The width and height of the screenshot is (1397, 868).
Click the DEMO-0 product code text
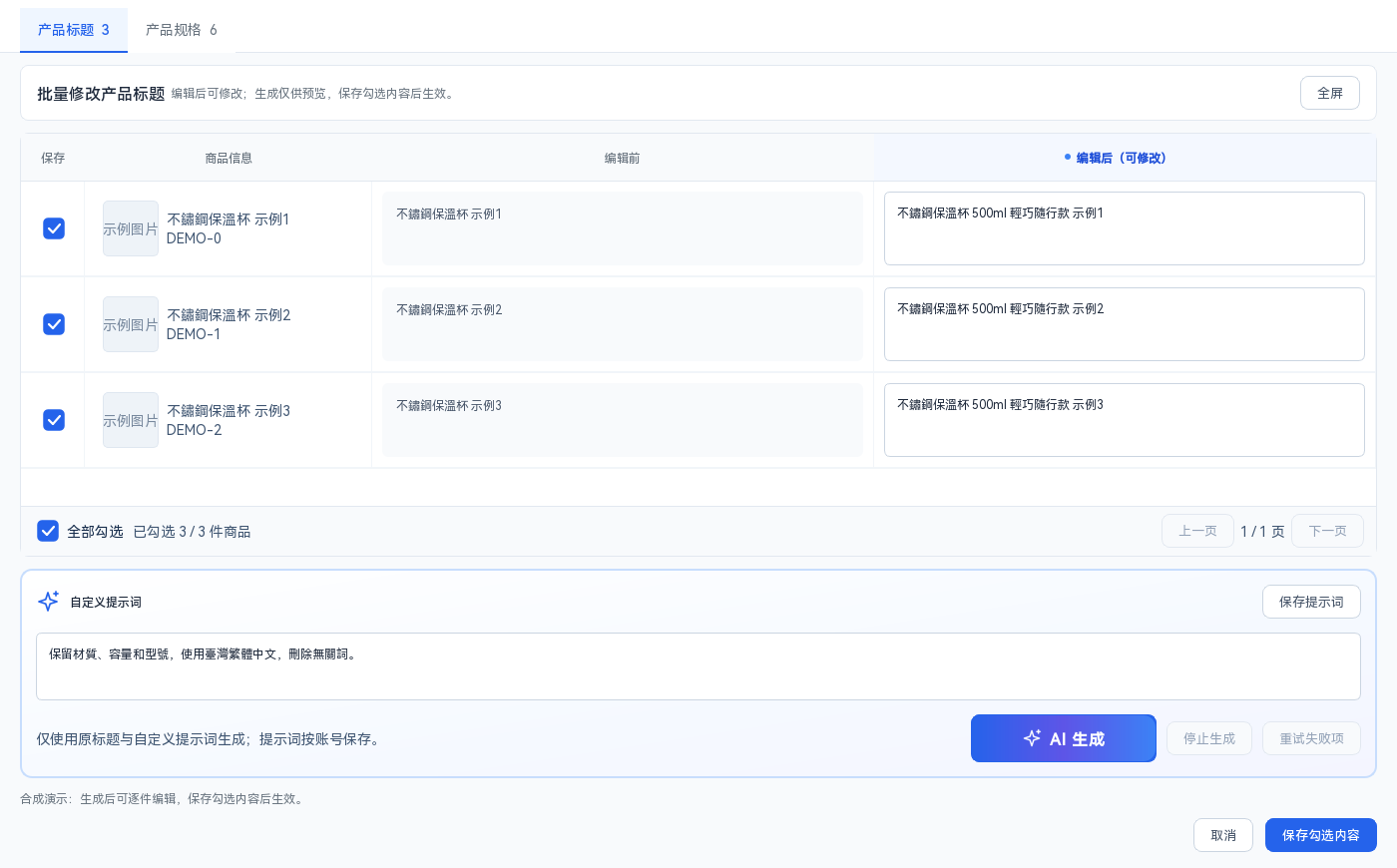pyautogui.click(x=194, y=238)
